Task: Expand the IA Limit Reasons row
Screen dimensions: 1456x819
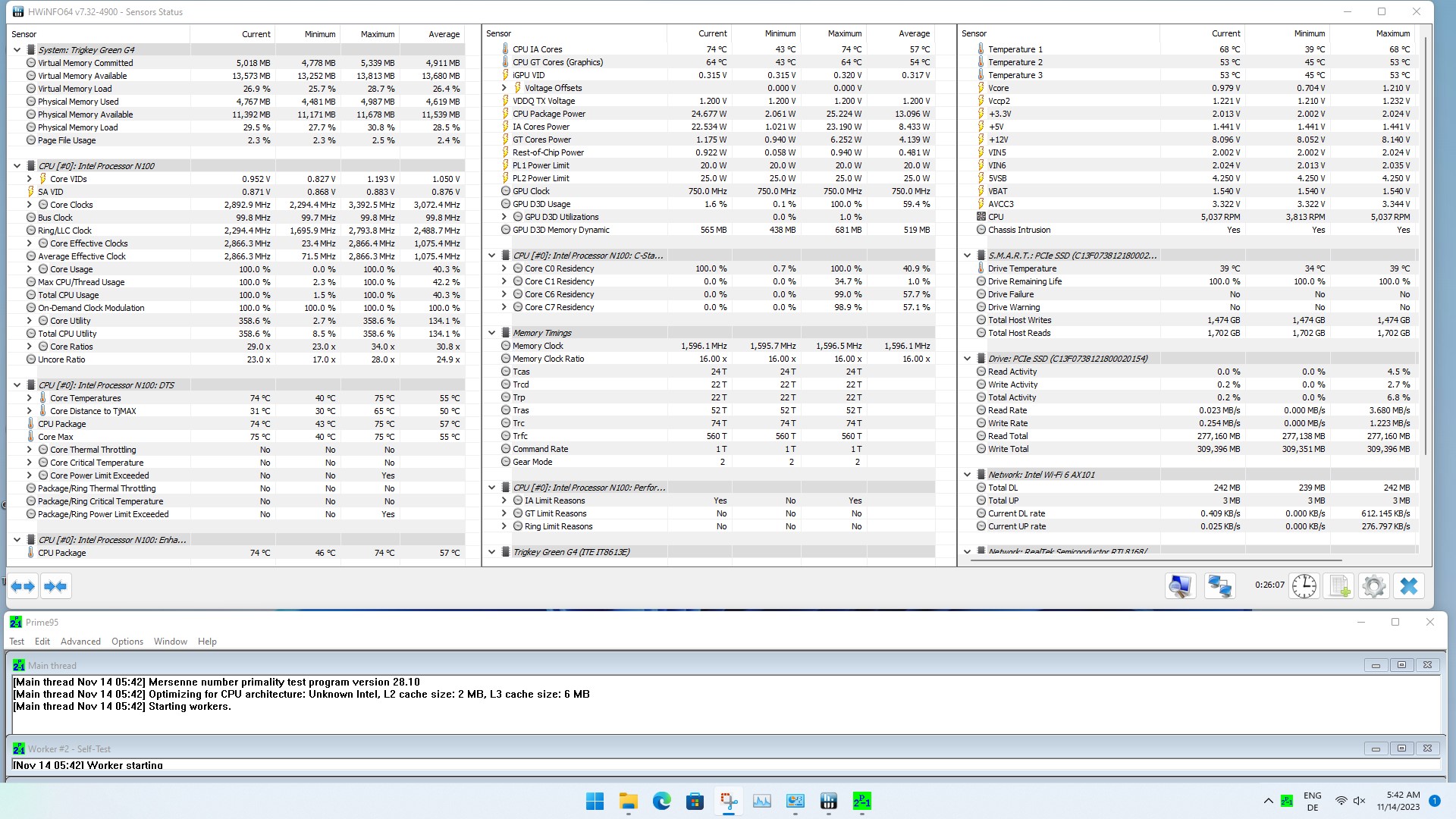Action: [504, 500]
